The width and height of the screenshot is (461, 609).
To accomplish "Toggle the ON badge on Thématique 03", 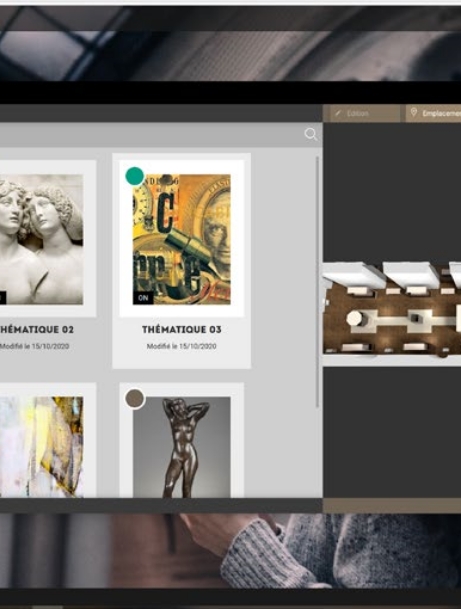I will tap(143, 298).
